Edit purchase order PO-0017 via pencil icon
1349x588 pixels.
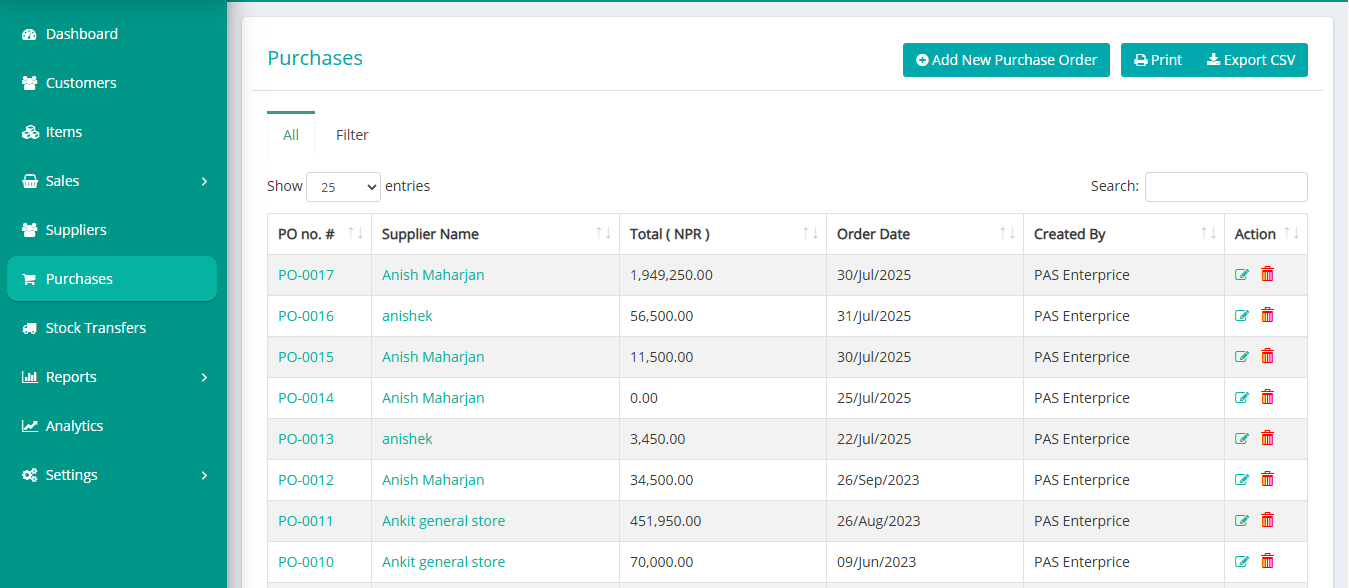(1241, 273)
